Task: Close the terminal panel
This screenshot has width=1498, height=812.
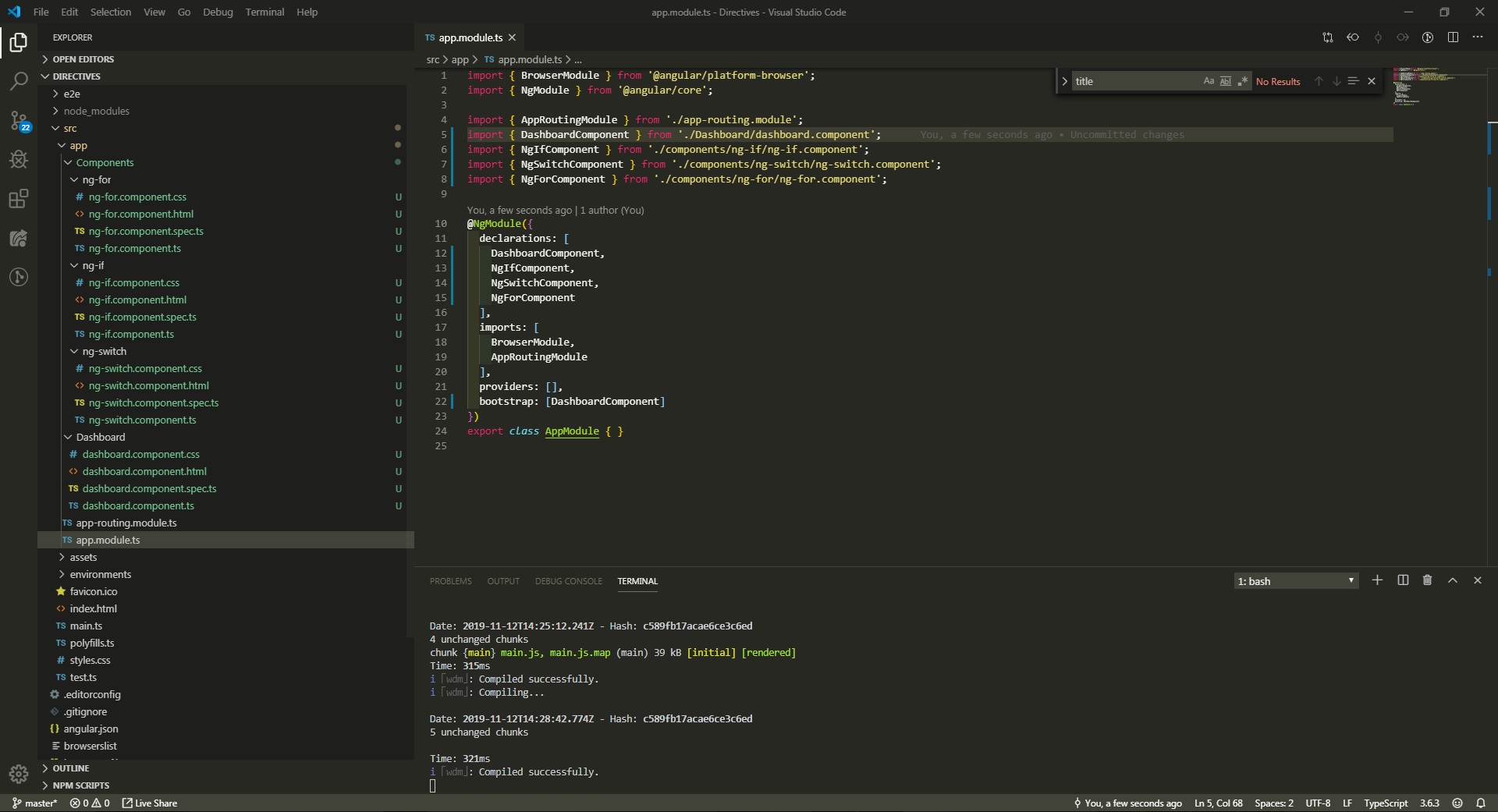Action: tap(1477, 580)
